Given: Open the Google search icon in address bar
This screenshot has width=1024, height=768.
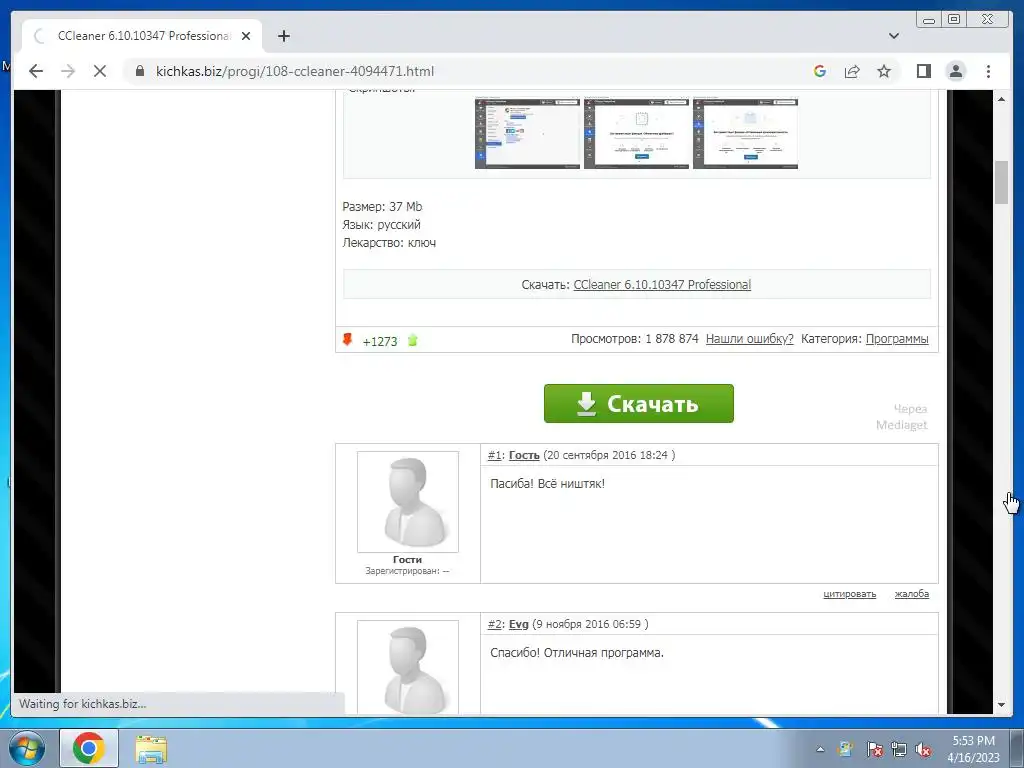Looking at the screenshot, I should point(820,71).
